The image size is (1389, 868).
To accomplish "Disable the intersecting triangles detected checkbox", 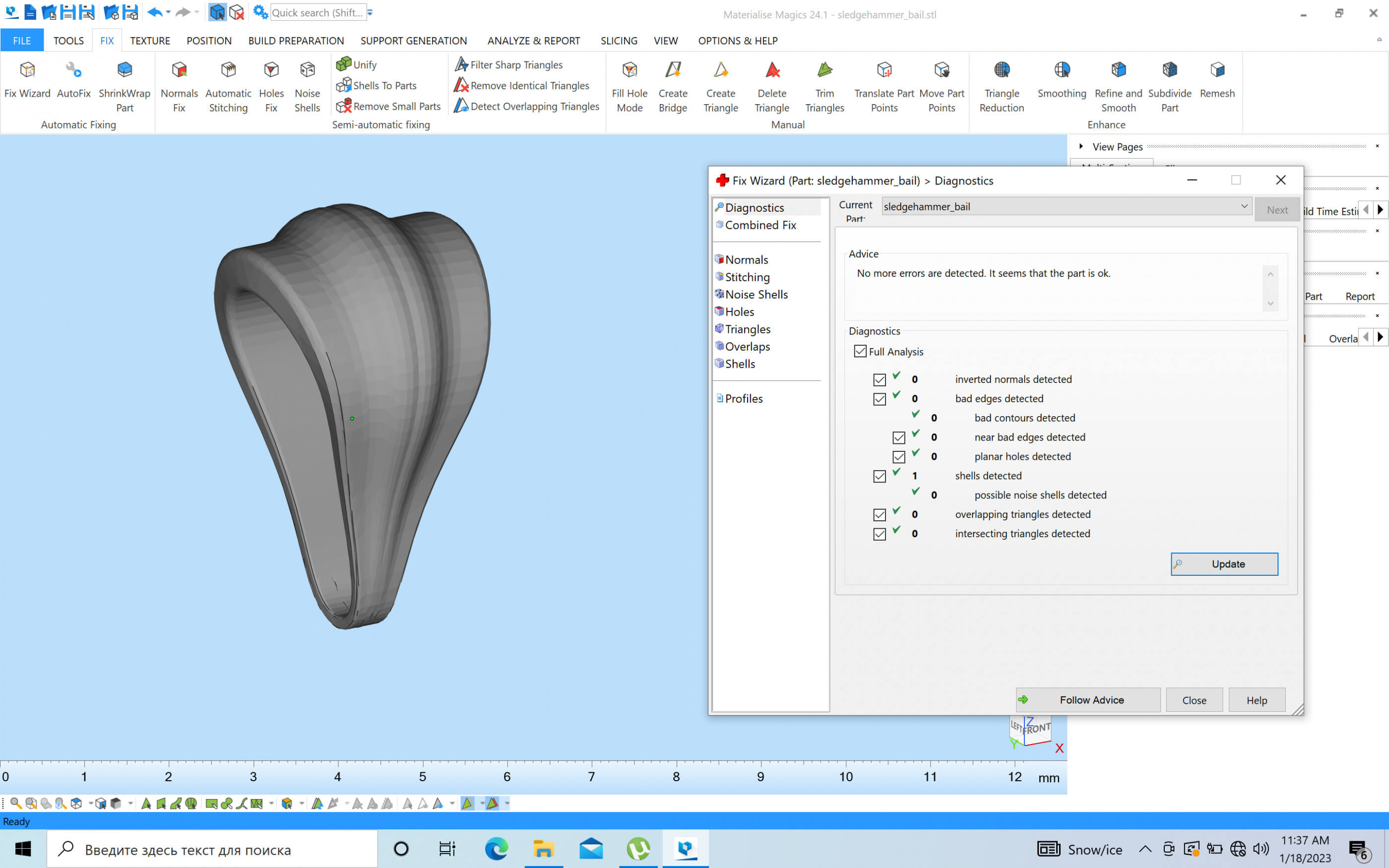I will tap(880, 534).
